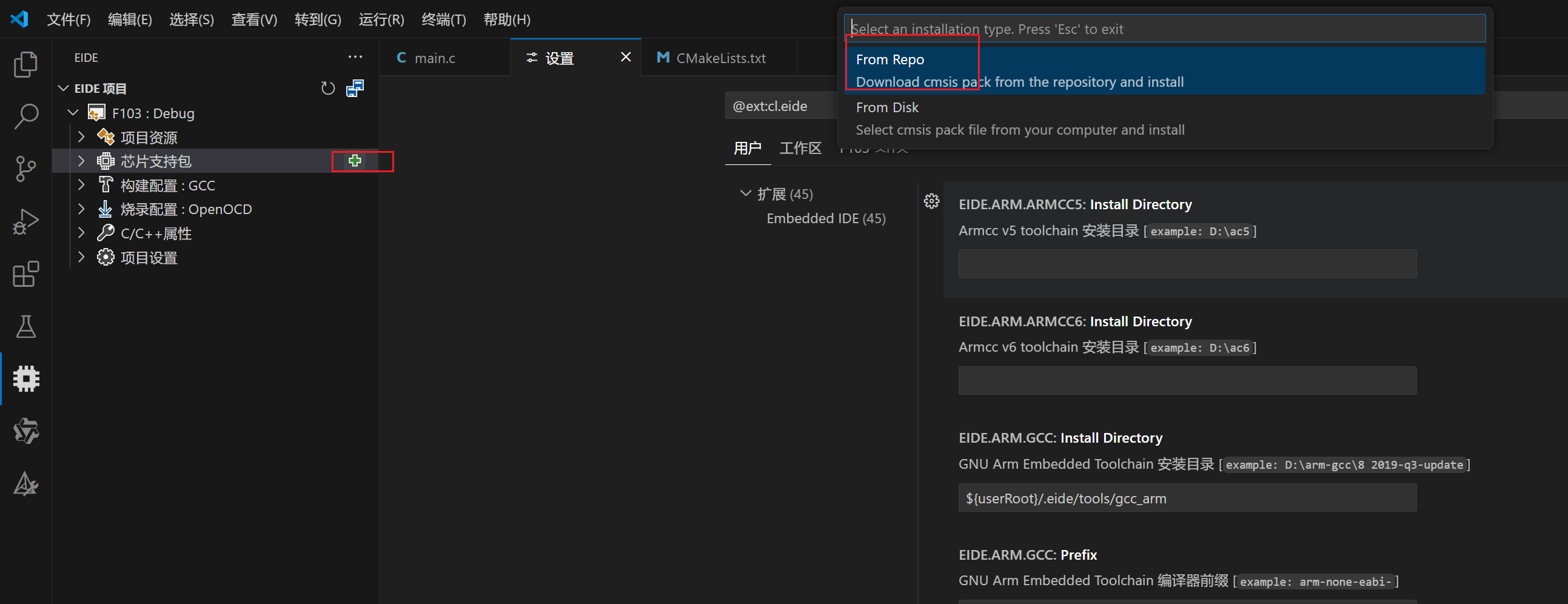
Task: Expand the 项目设置 node
Action: tap(81, 257)
